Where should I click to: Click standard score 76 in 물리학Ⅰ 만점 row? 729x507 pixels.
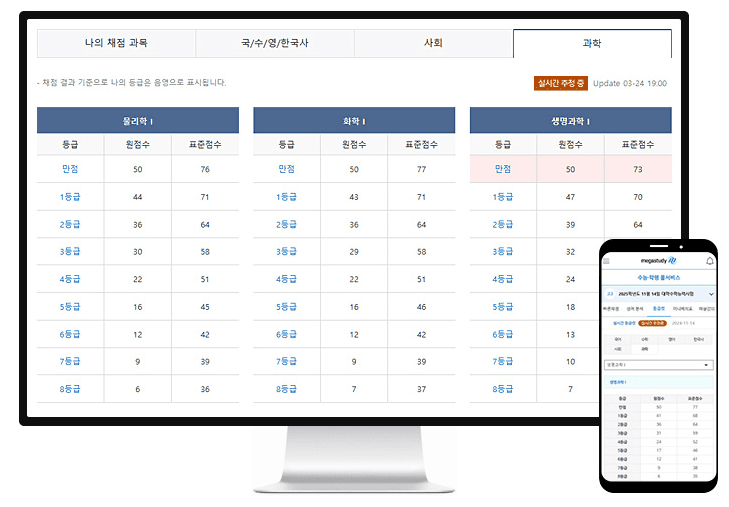pos(205,169)
